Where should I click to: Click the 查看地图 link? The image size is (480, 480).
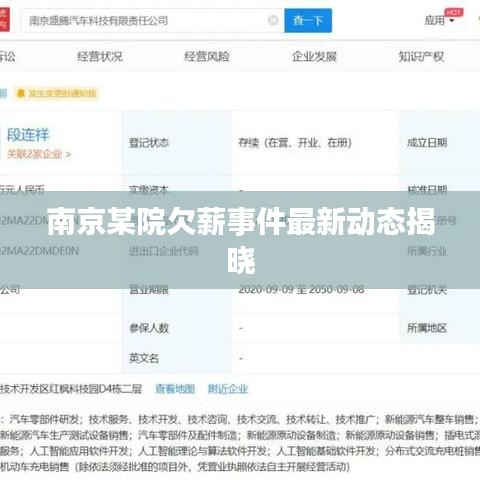click(175, 389)
